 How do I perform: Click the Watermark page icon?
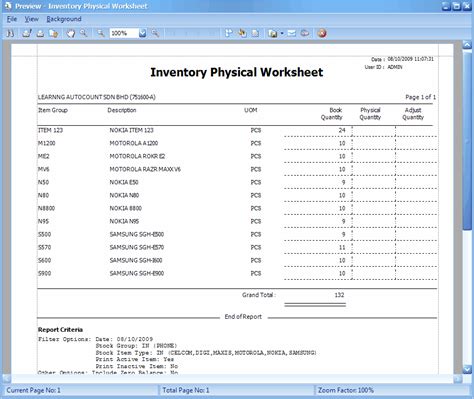255,33
